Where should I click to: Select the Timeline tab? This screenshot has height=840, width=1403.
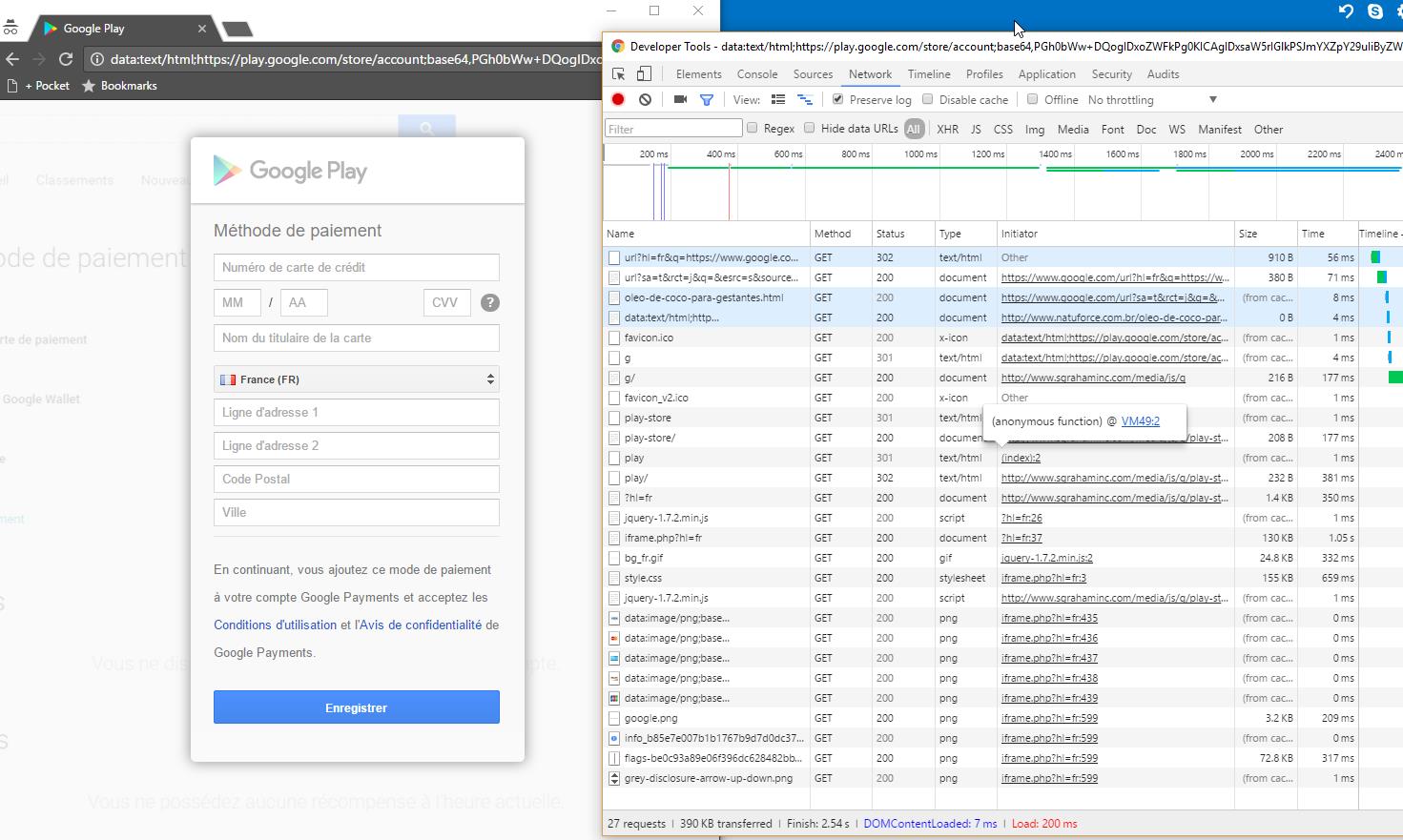(929, 73)
